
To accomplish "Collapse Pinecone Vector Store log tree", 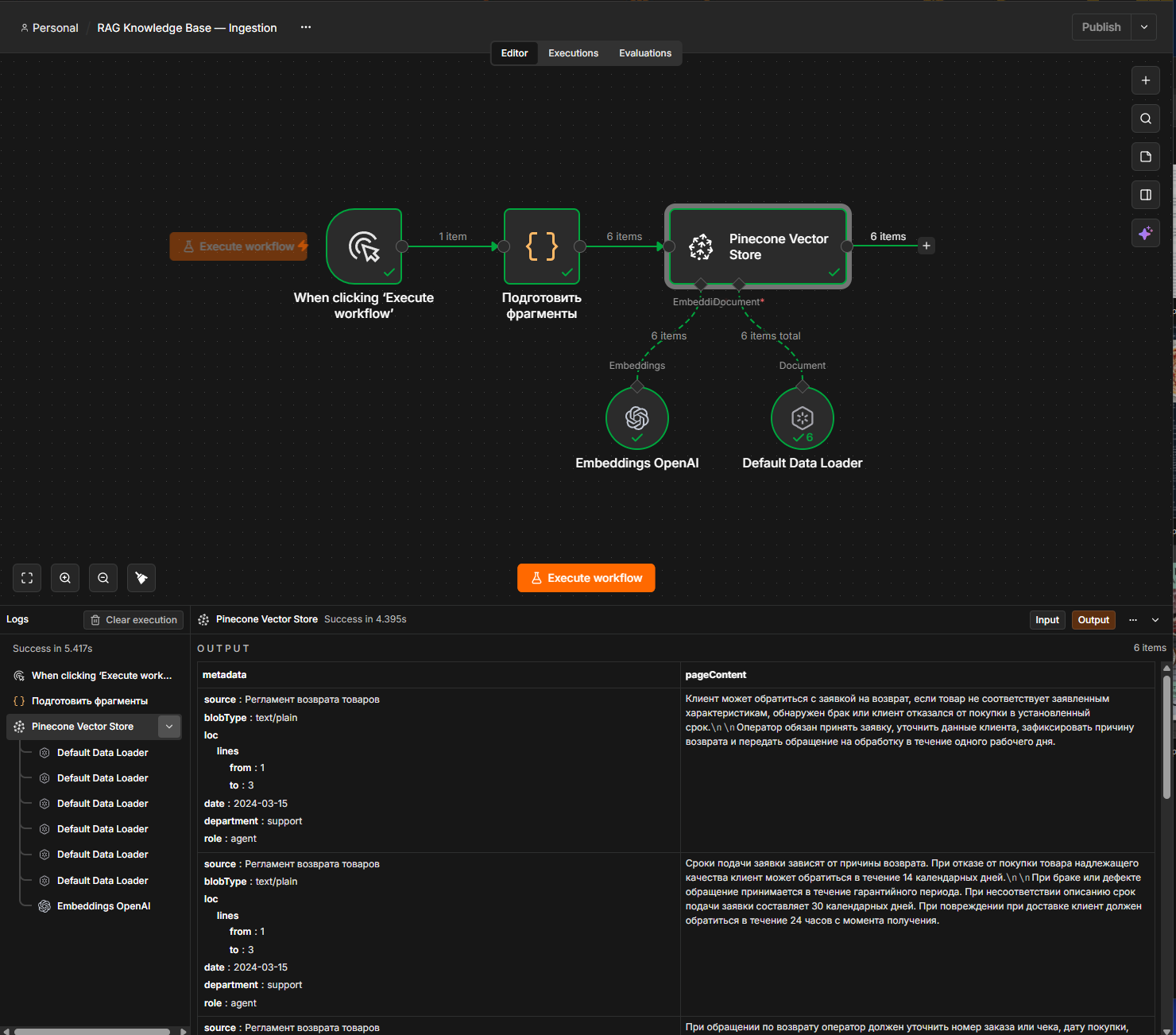I will 169,727.
